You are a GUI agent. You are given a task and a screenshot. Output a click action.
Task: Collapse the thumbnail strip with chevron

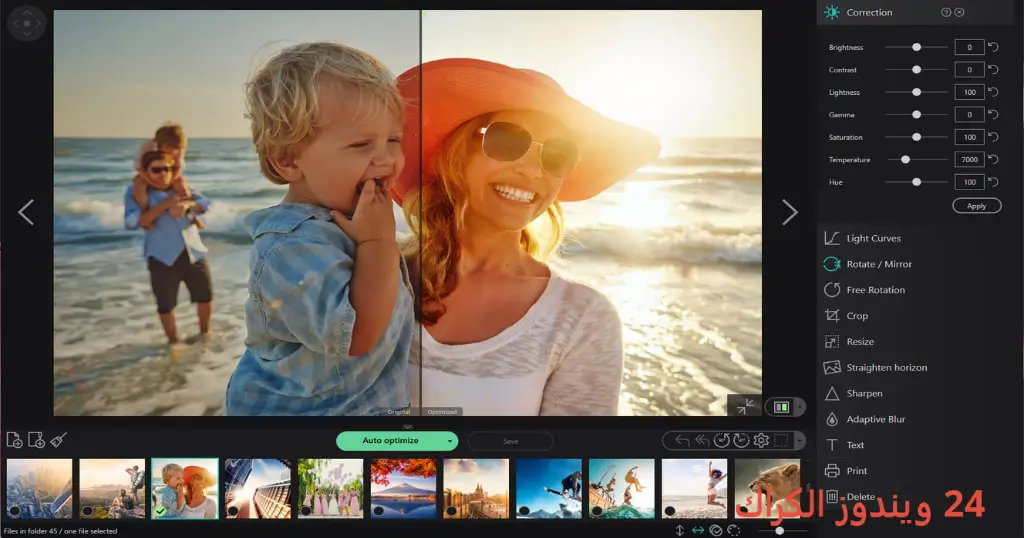click(x=408, y=426)
